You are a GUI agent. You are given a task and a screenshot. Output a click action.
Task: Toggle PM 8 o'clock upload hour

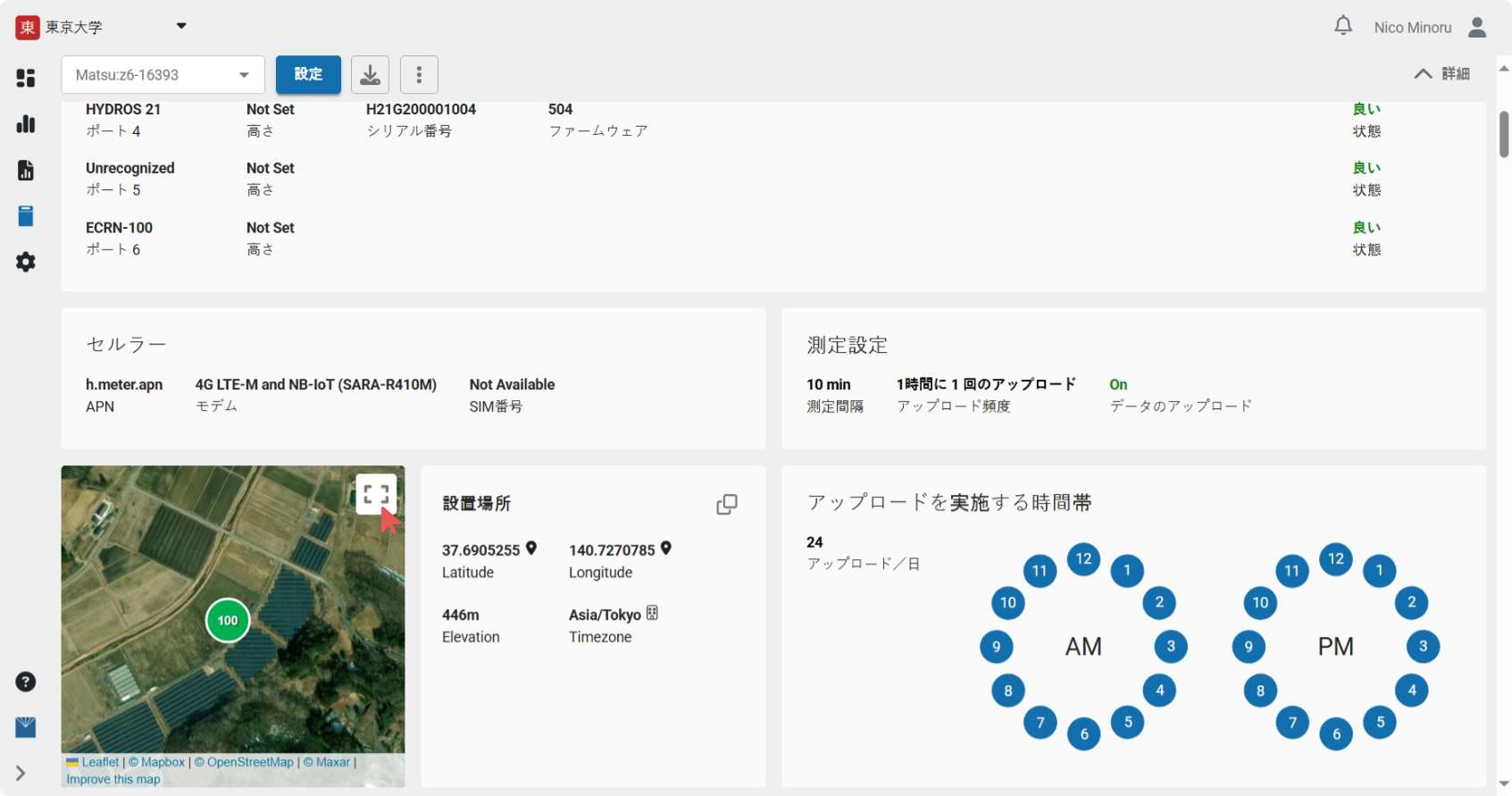click(x=1260, y=690)
